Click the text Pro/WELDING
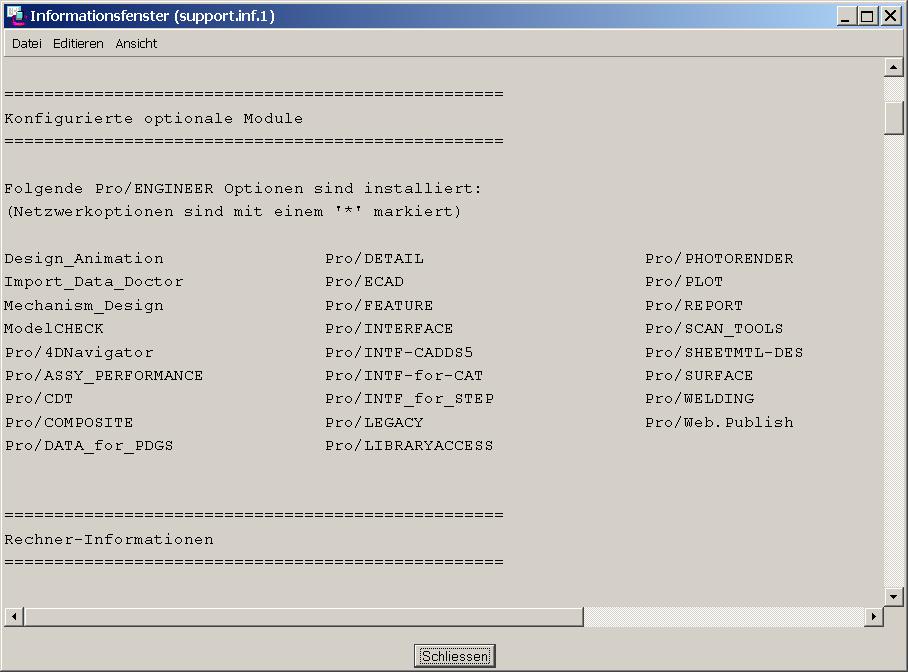 [x=700, y=399]
